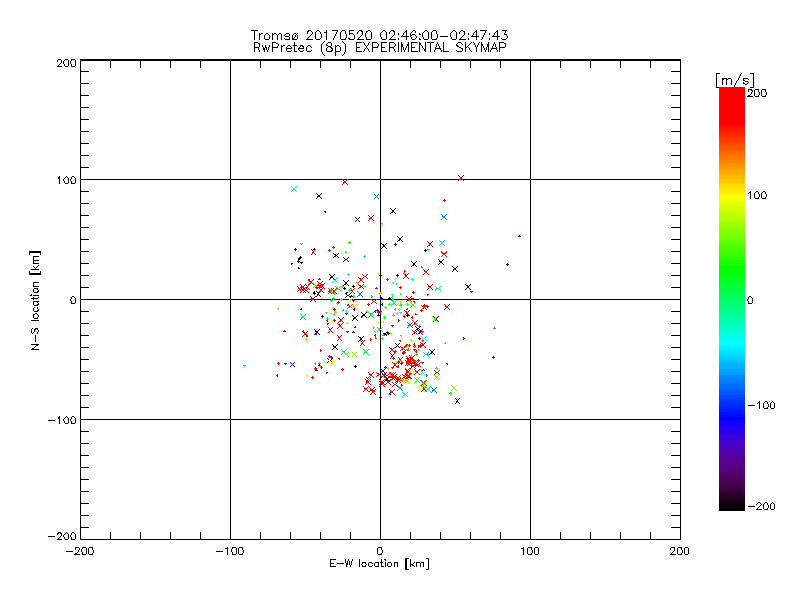This screenshot has height=600, width=800.
Task: Click the black bottom of the colorbar
Action: tap(732, 503)
